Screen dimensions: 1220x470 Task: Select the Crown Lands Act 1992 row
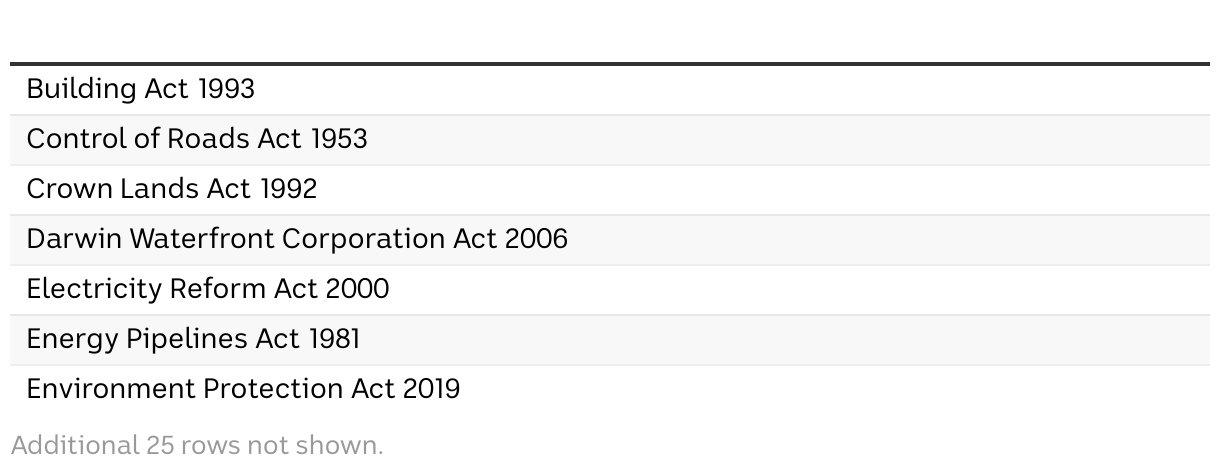610,190
